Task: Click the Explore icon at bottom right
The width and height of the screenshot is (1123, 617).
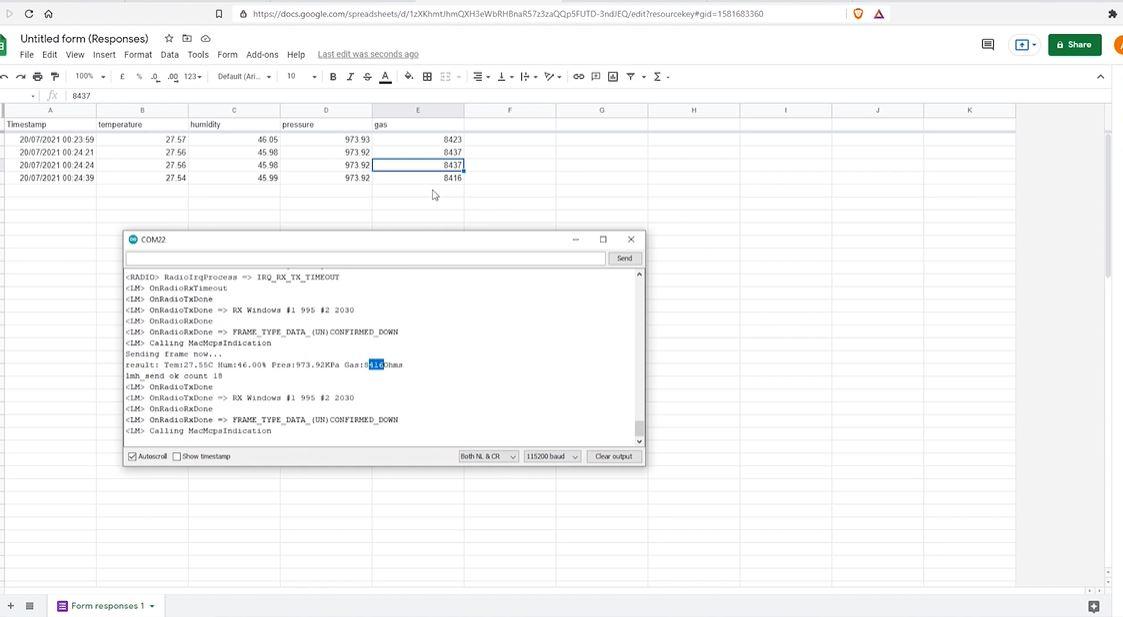Action: click(1094, 606)
